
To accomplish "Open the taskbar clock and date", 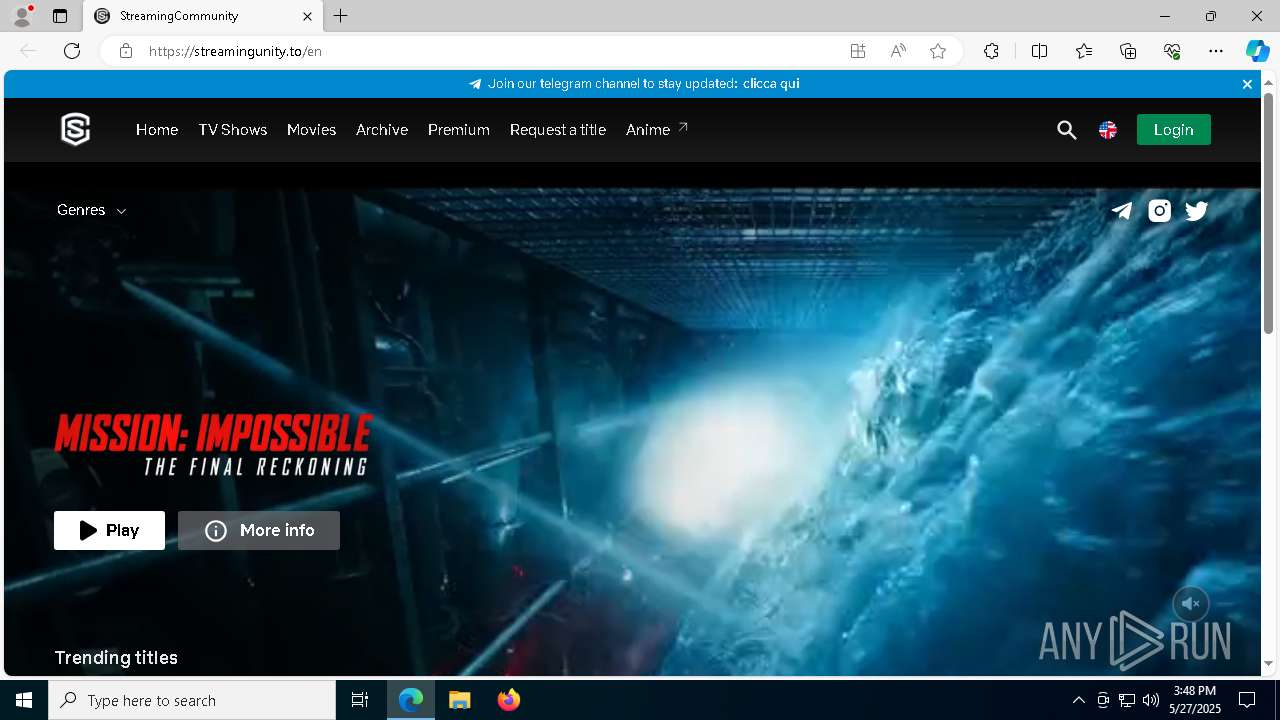I will click(1195, 700).
